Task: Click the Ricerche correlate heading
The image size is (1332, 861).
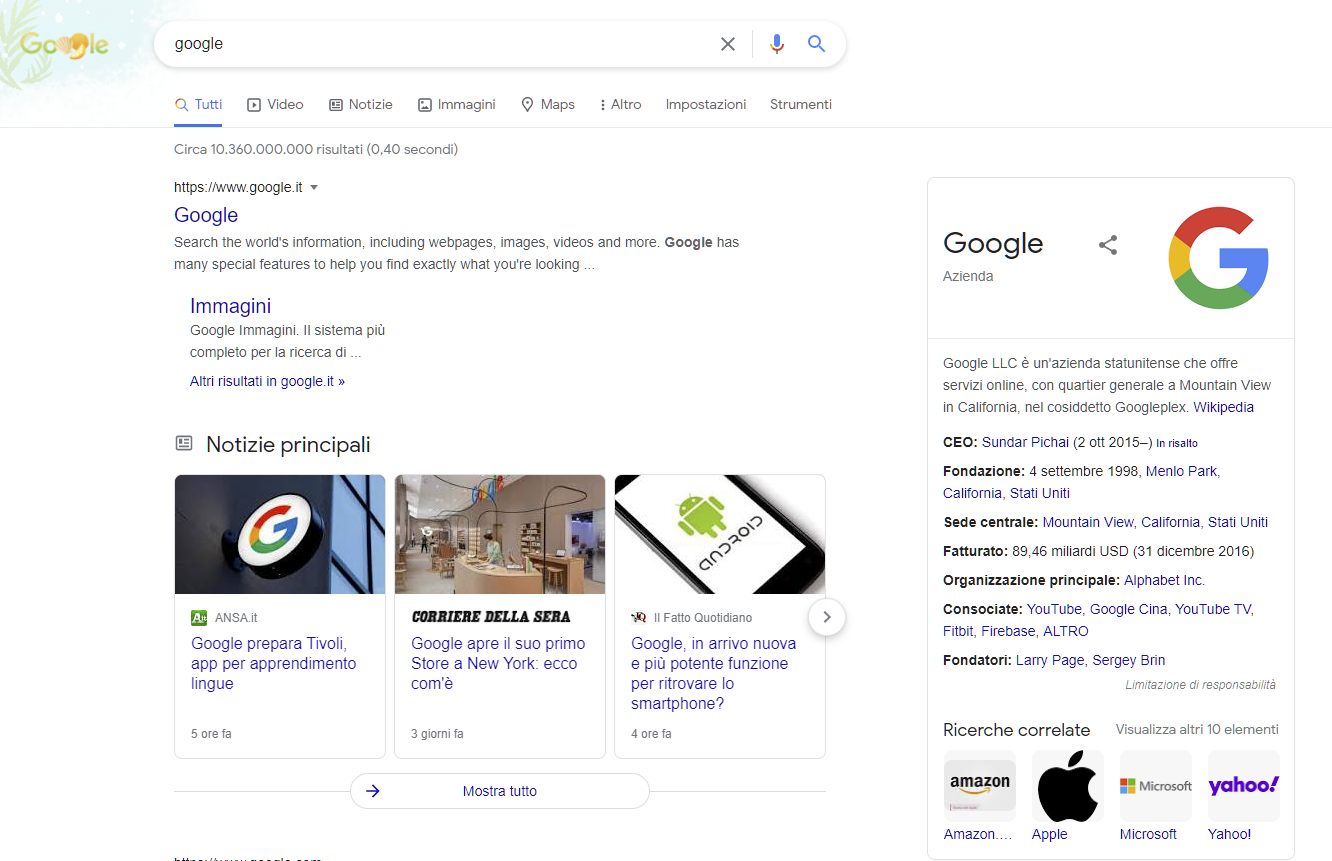Action: pos(1016,729)
